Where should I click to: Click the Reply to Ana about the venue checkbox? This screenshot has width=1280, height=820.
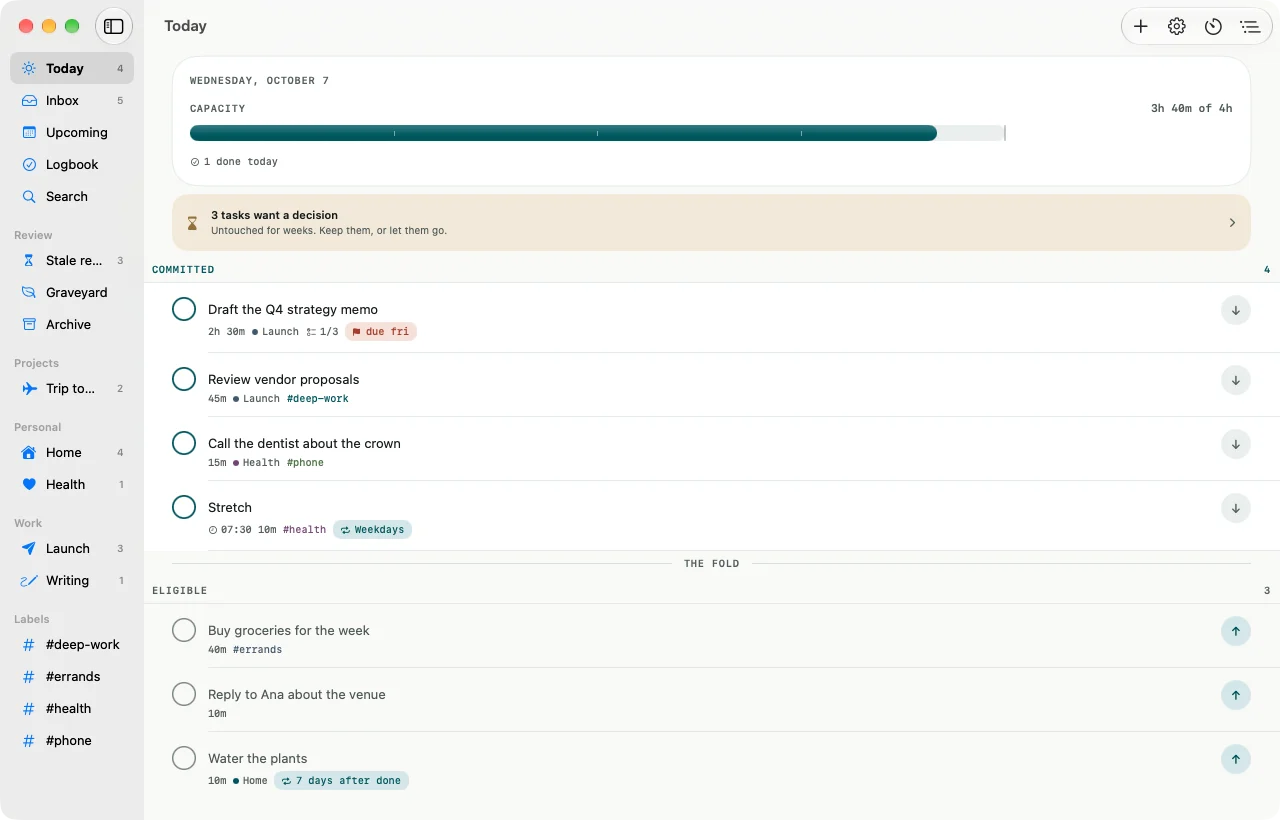click(184, 694)
